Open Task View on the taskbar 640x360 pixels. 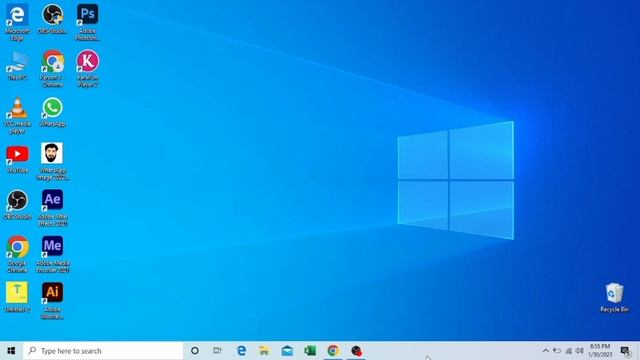(x=217, y=351)
